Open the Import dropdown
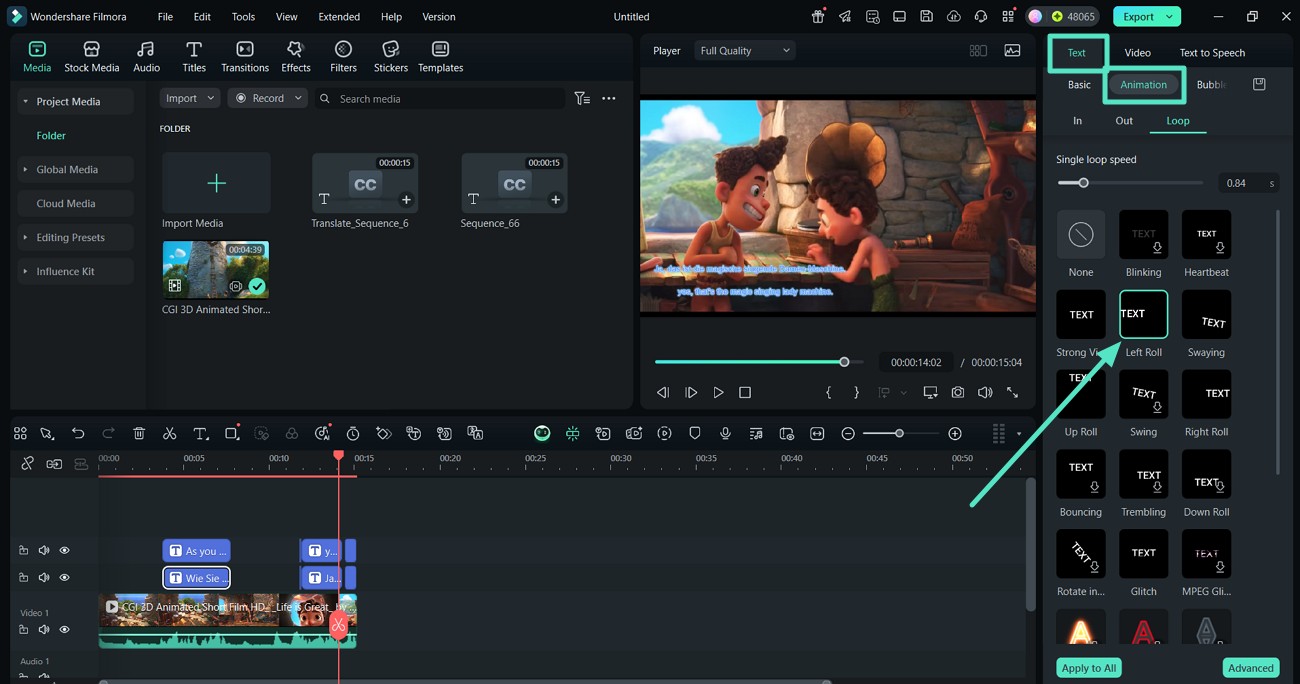Viewport: 1300px width, 684px height. [189, 98]
